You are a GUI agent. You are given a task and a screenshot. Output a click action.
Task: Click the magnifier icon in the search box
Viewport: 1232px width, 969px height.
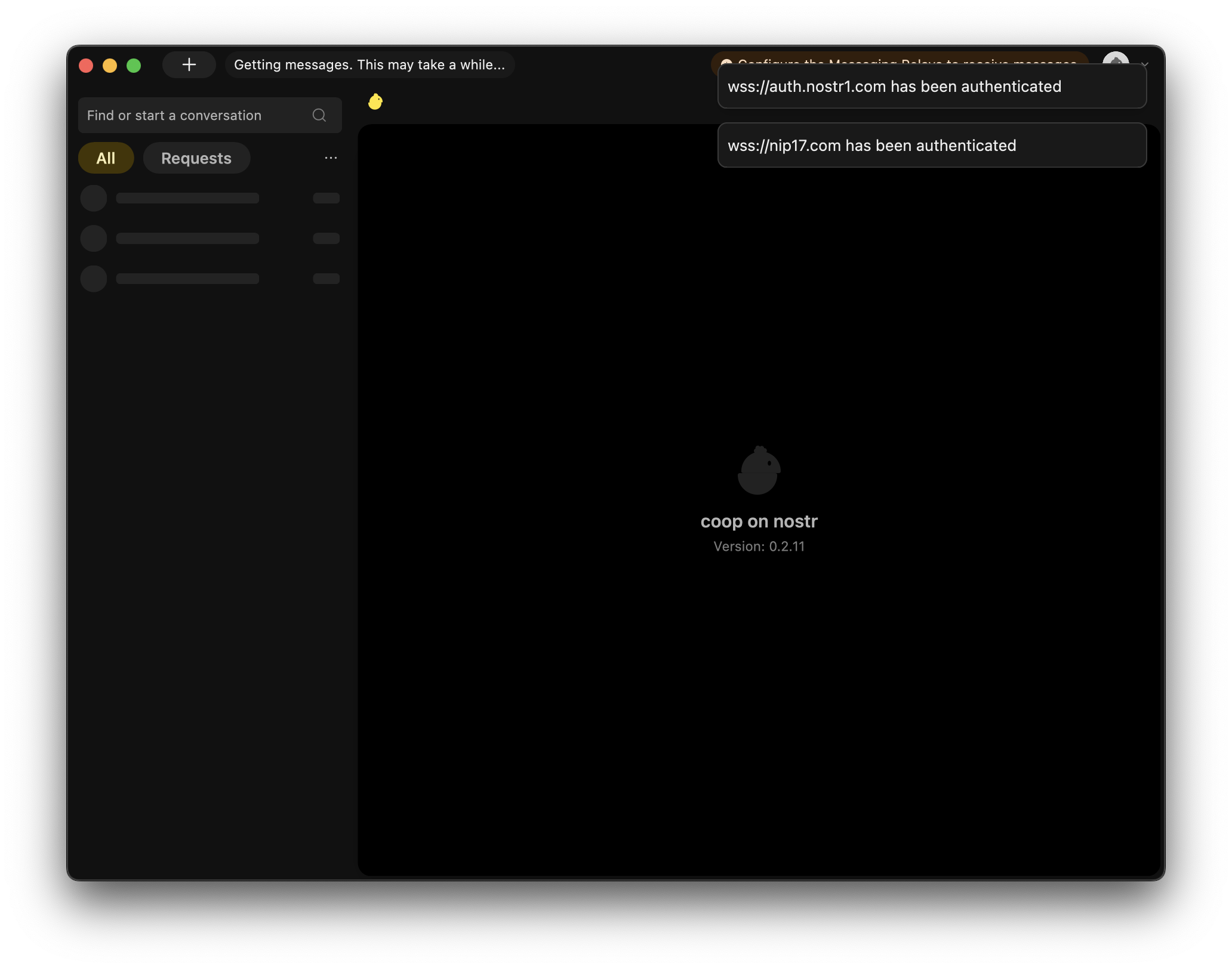[x=319, y=115]
